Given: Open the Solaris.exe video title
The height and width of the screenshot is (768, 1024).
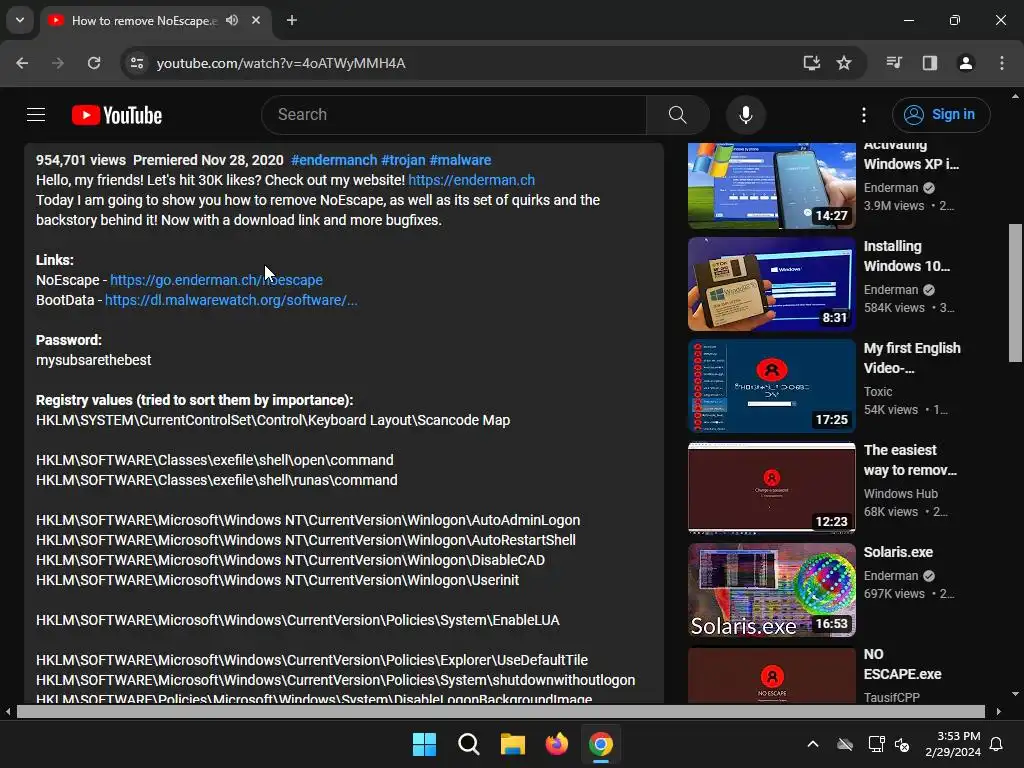Looking at the screenshot, I should click(898, 552).
